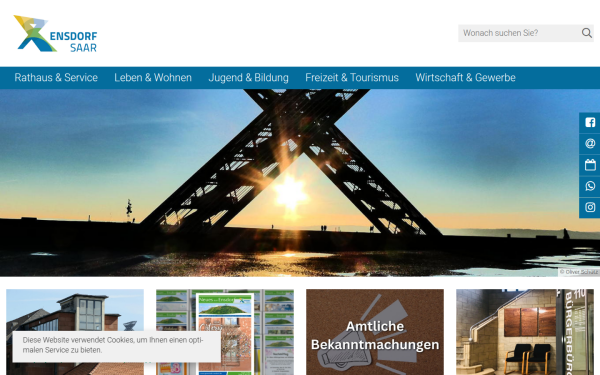Open the Facebook sidebar icon
Screen dimensions: 600x375
590,122
